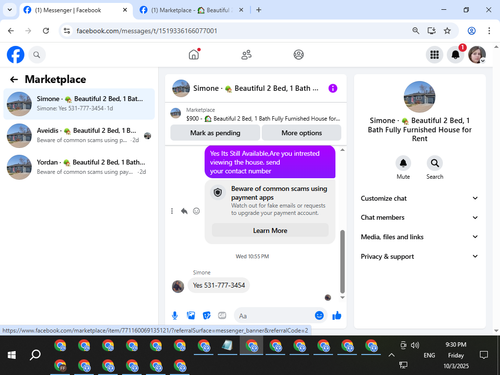This screenshot has width=500, height=375.
Task: Click Learn More on scam warning
Action: (x=270, y=230)
